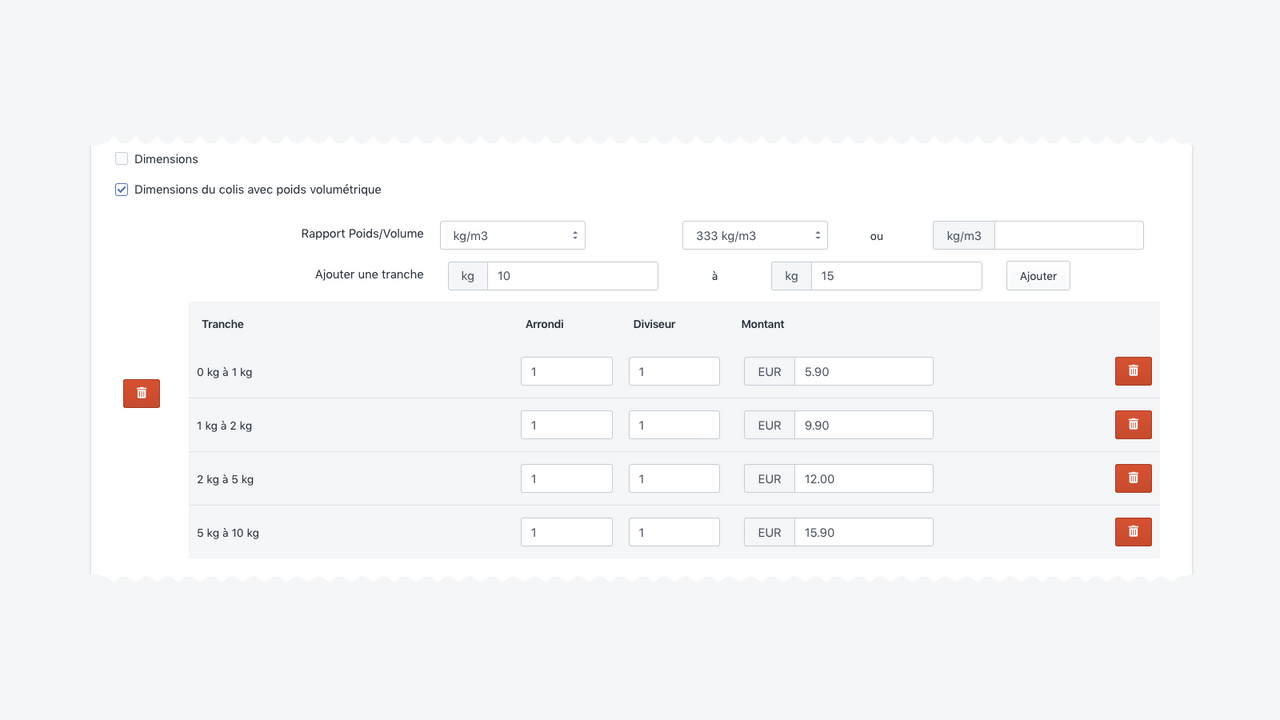The height and width of the screenshot is (720, 1280).
Task: Focus the custom kg/m3 ratio input field
Action: pyautogui.click(x=1069, y=235)
